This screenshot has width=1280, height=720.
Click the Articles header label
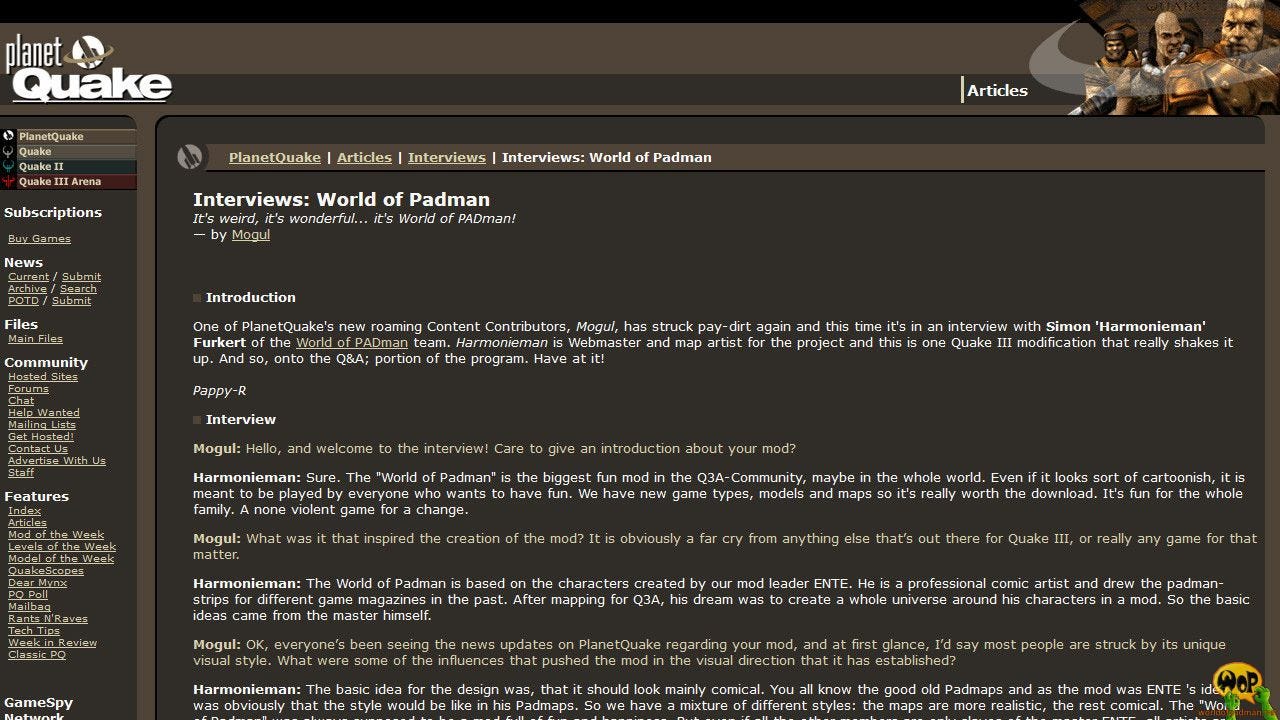click(x=997, y=90)
